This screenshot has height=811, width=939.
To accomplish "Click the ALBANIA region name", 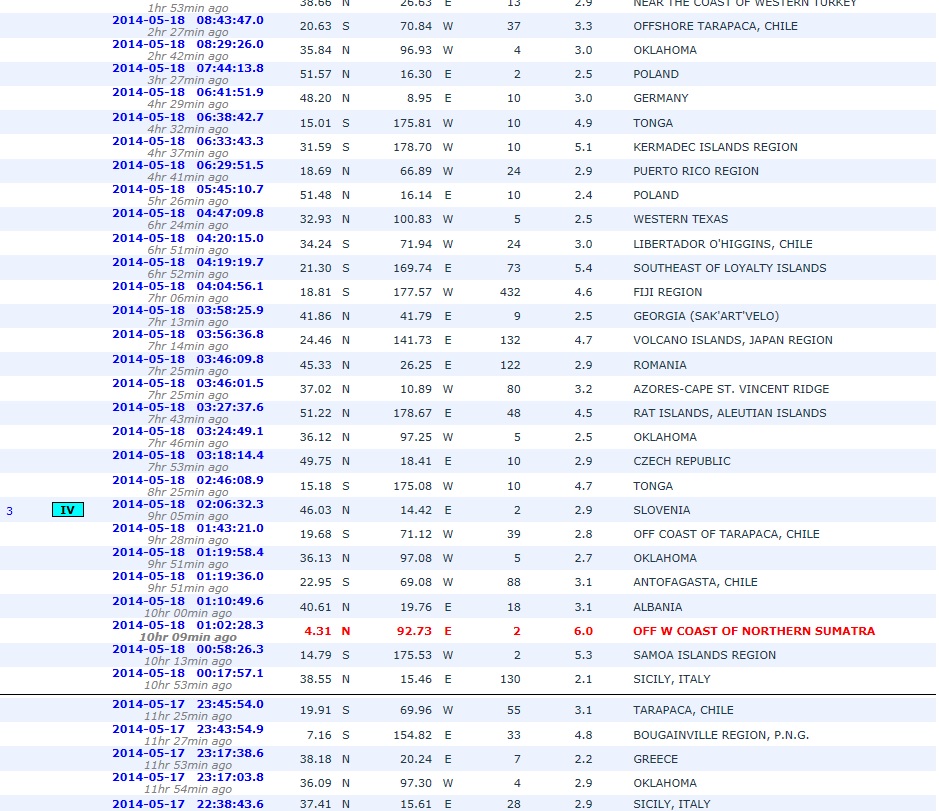I will (658, 607).
